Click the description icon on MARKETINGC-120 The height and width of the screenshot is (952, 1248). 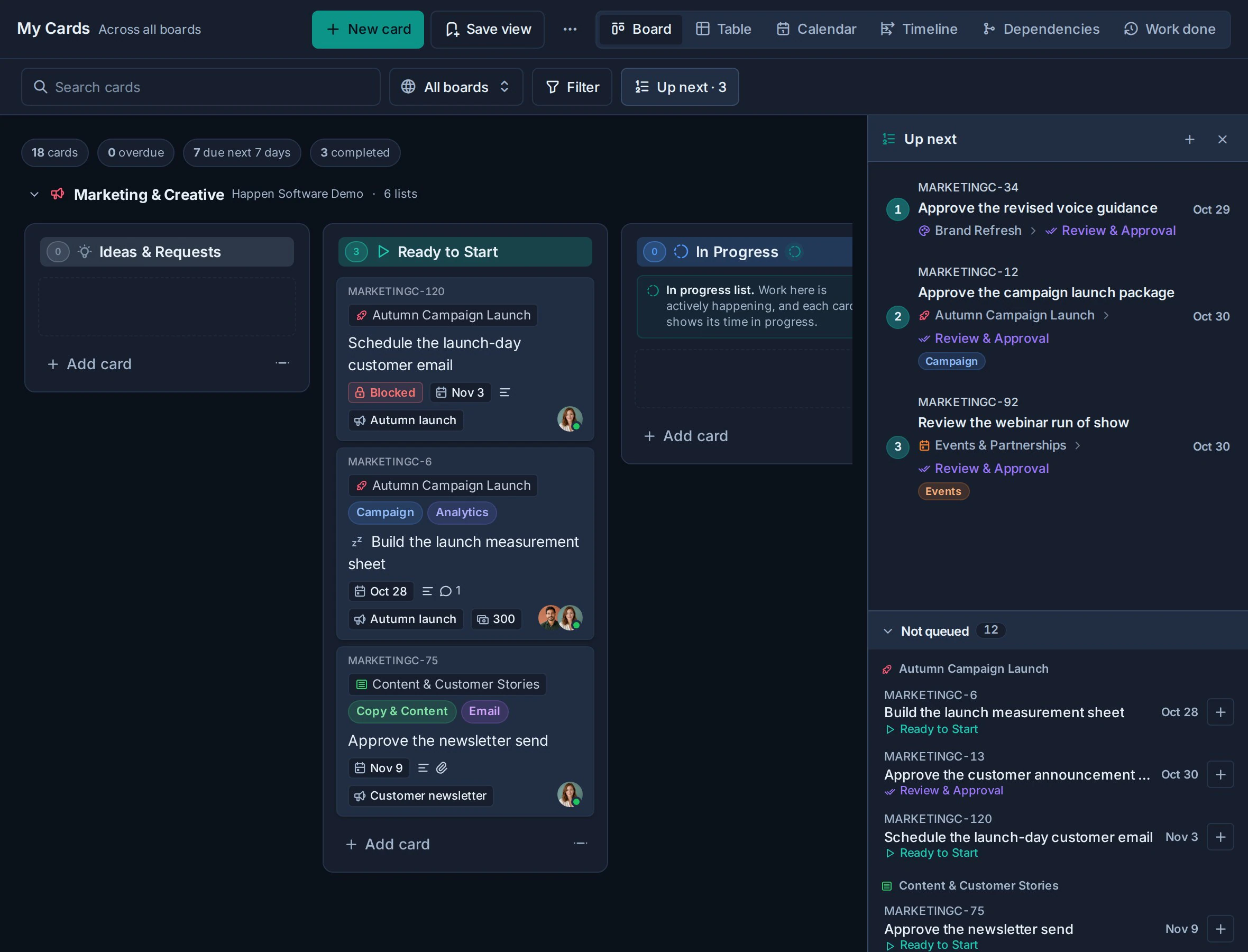click(x=504, y=392)
